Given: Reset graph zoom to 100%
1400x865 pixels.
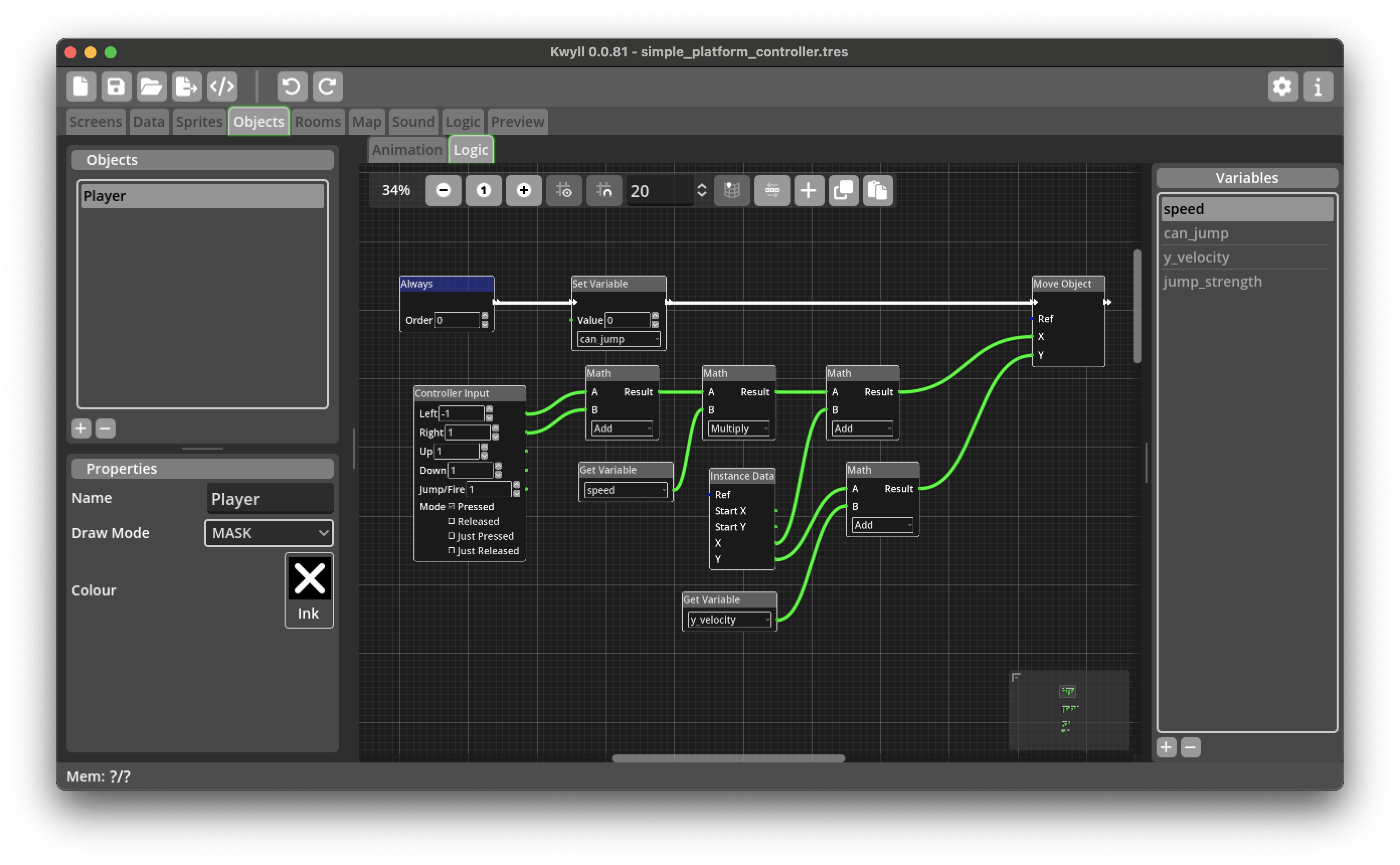Looking at the screenshot, I should coord(483,191).
